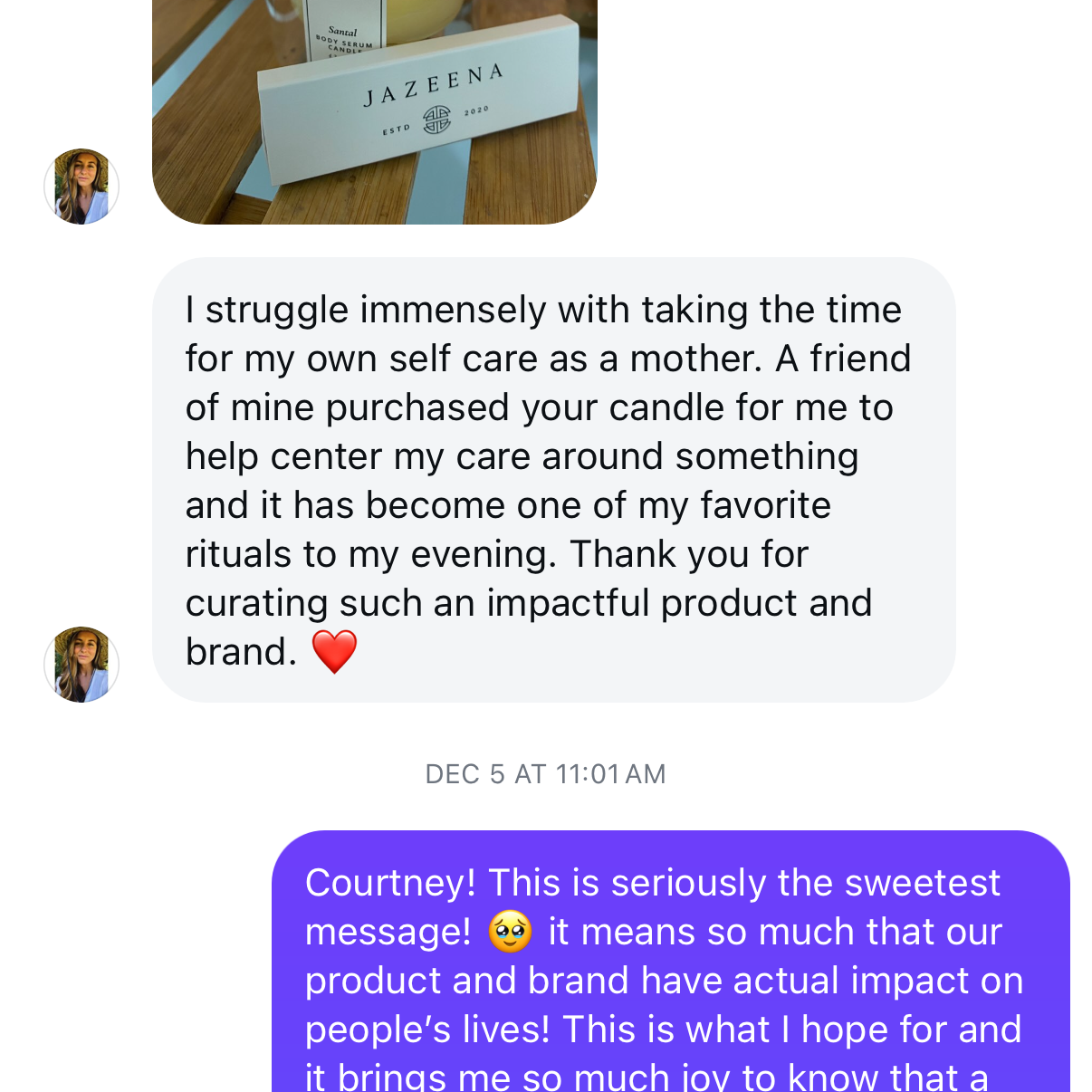Click the red heart emoji

click(x=334, y=652)
